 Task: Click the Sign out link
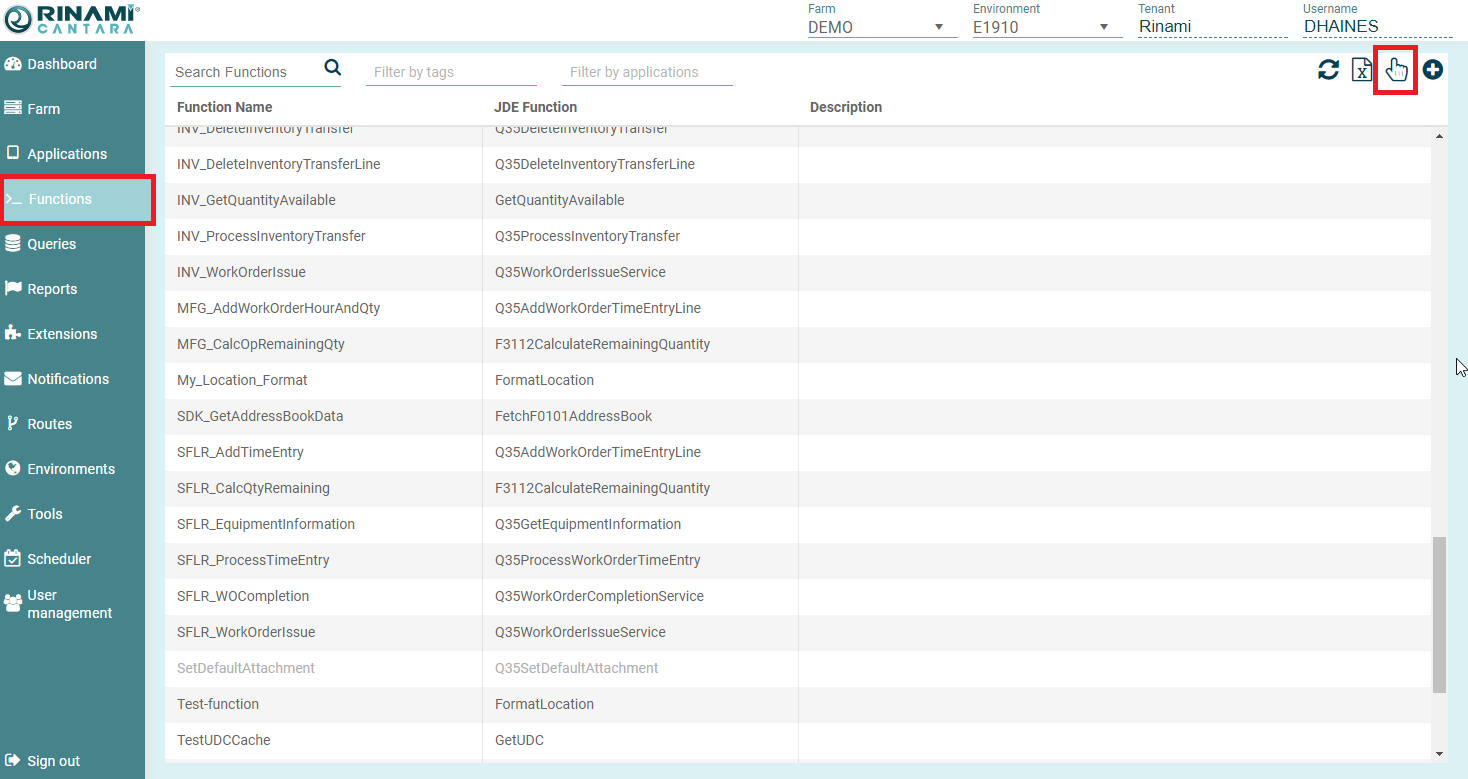point(53,761)
